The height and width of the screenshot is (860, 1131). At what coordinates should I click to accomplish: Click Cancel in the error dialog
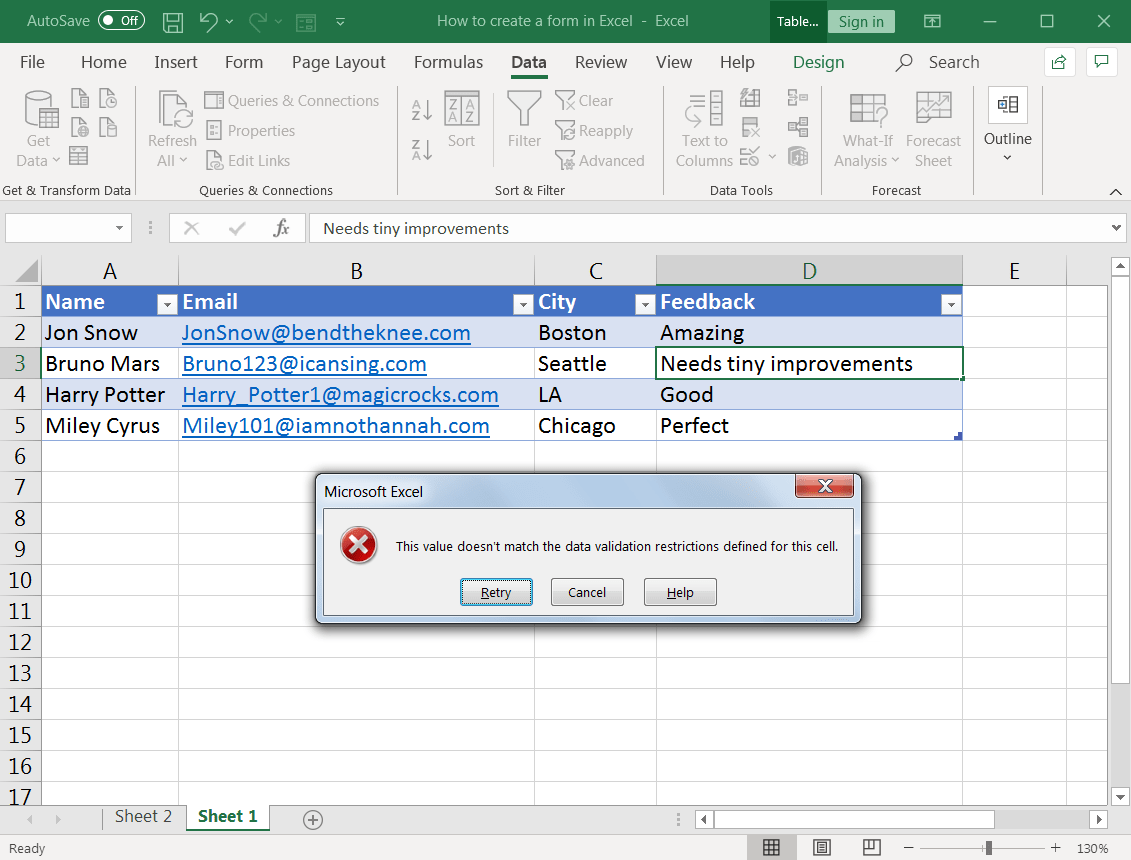(x=587, y=592)
